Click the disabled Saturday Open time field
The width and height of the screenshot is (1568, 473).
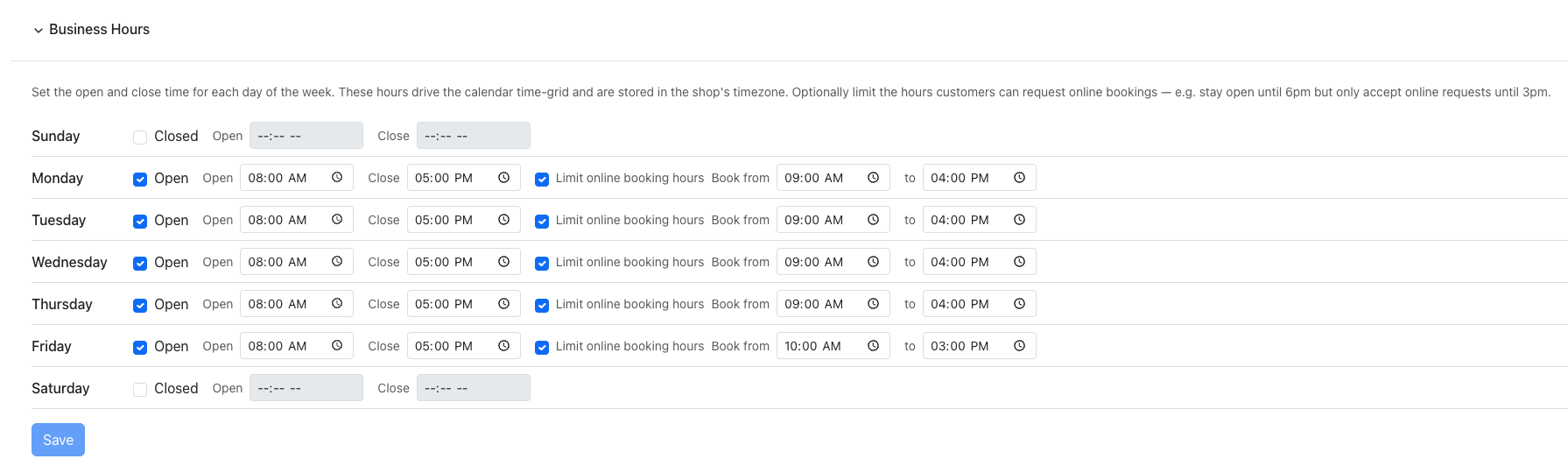coord(306,388)
